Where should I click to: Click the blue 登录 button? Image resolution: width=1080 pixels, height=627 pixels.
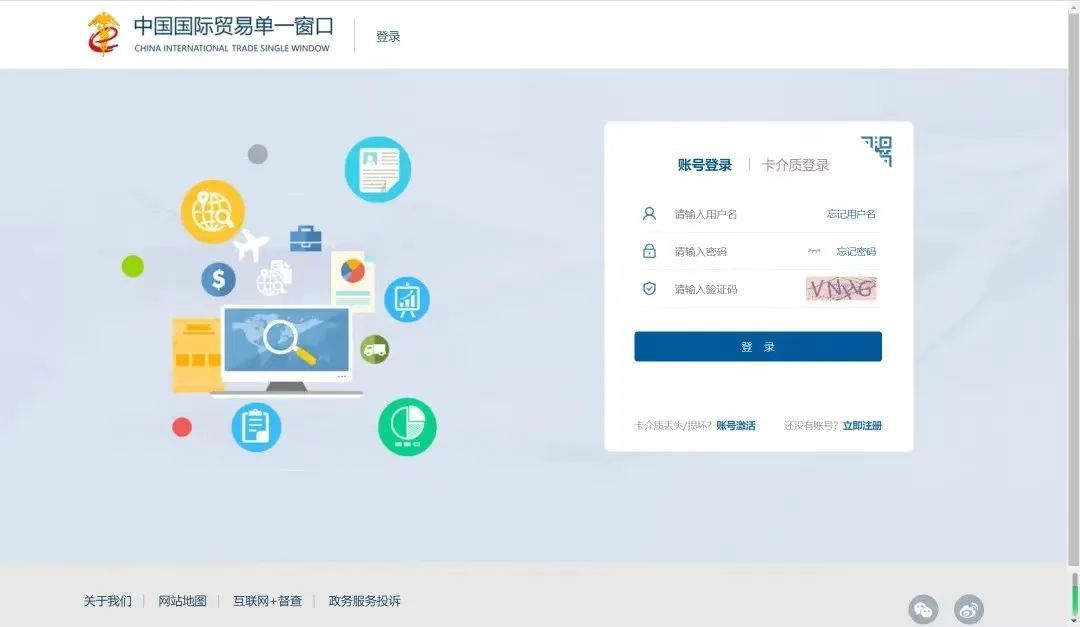[x=758, y=347]
